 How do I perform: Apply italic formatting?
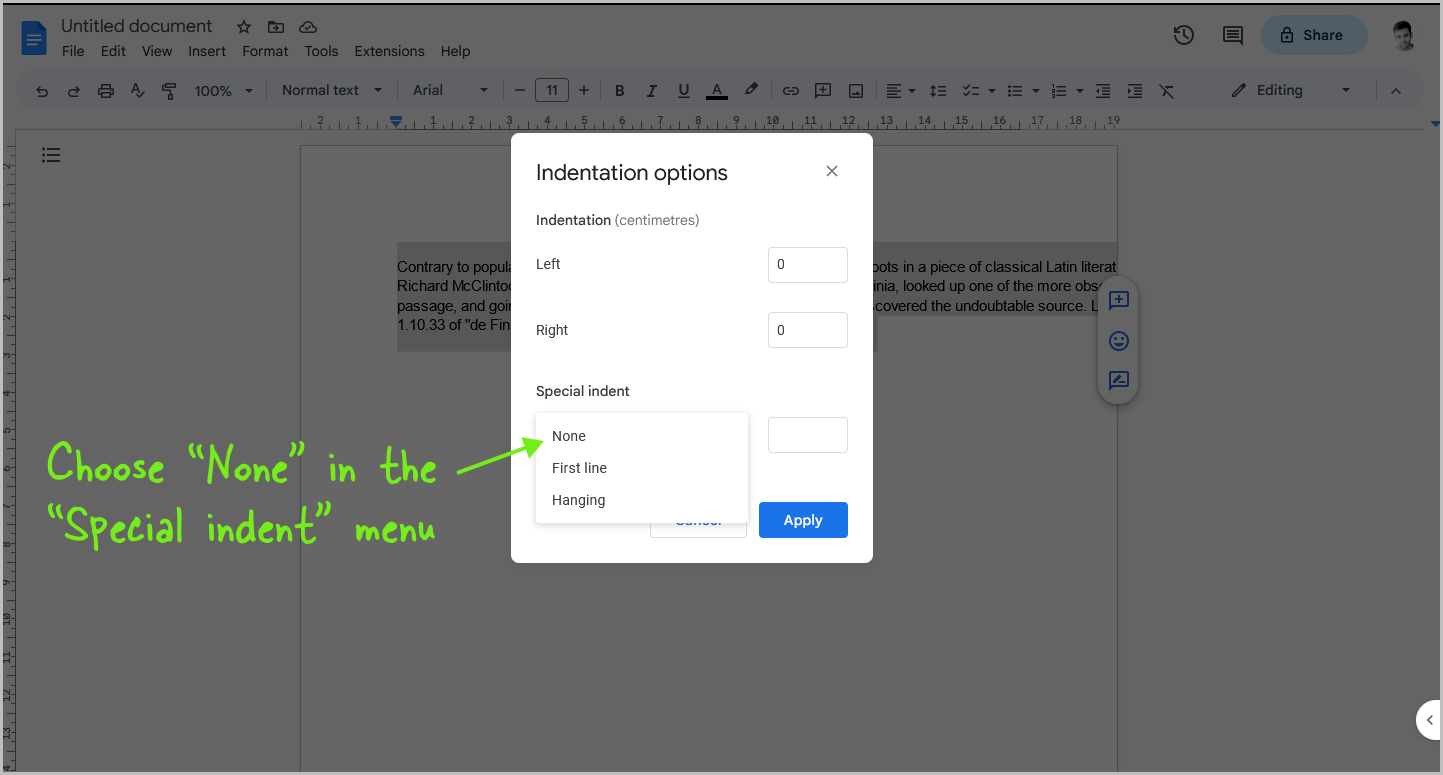point(651,90)
